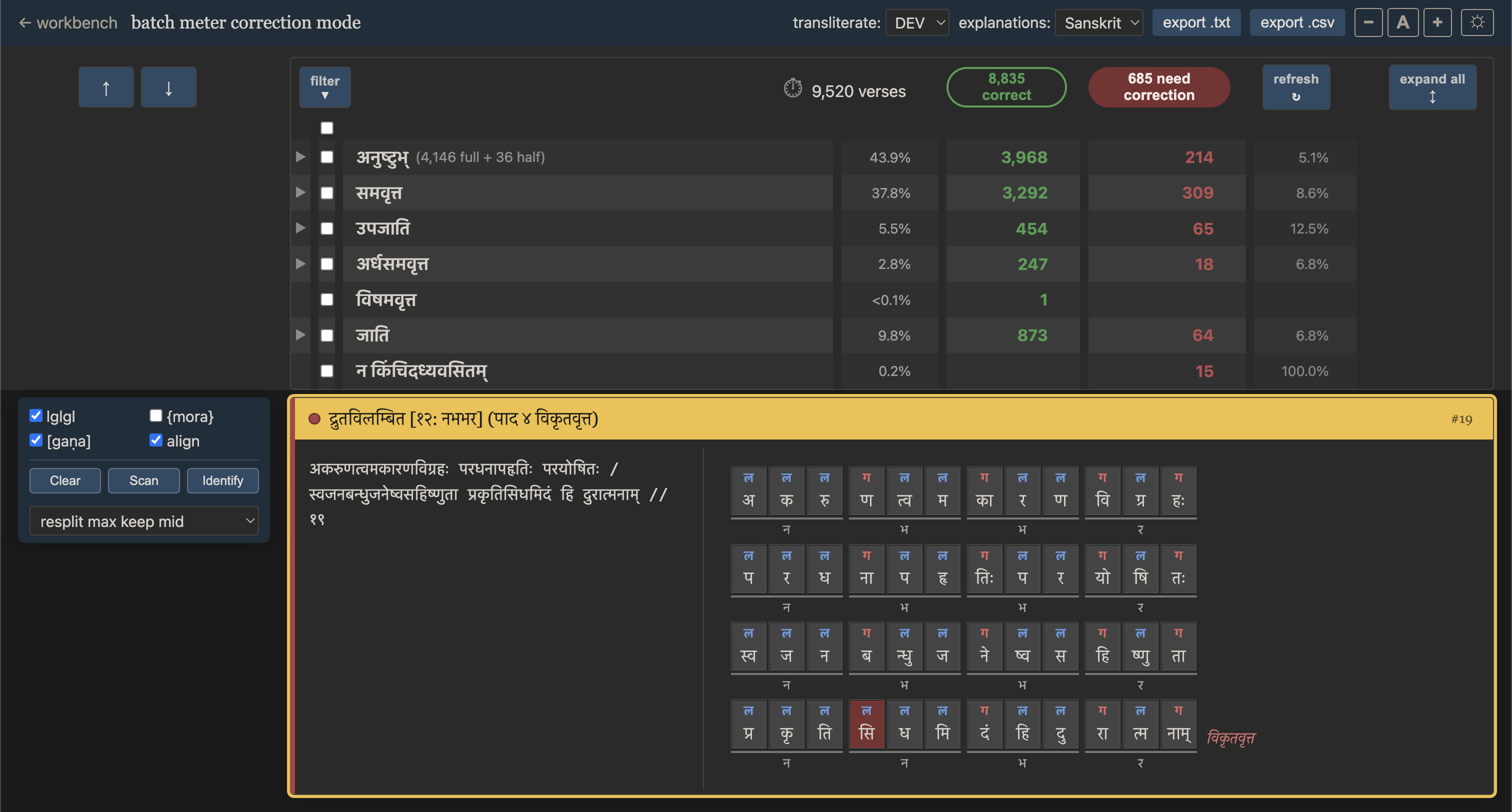This screenshot has width=1512, height=812.
Task: Reset font size with A button
Action: pos(1403,22)
